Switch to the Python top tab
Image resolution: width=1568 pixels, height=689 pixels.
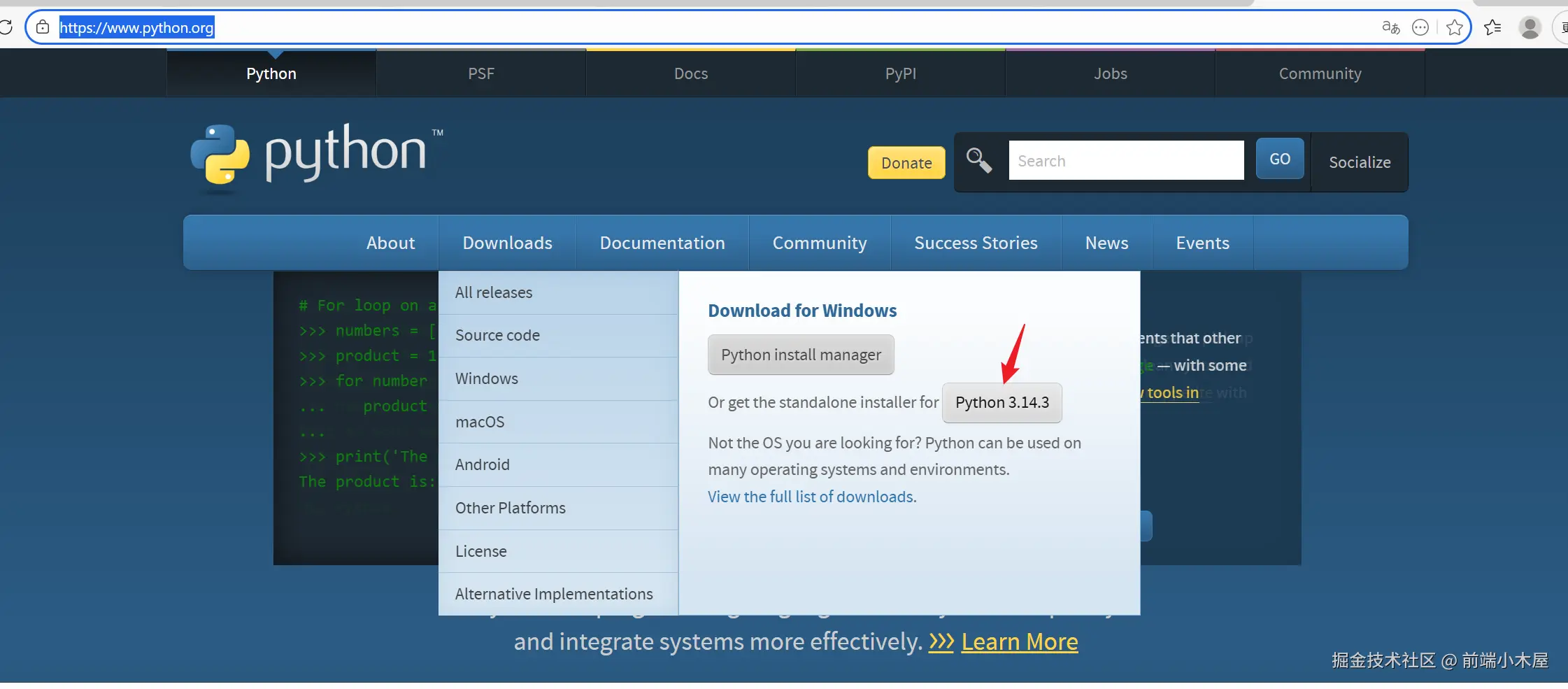click(271, 73)
